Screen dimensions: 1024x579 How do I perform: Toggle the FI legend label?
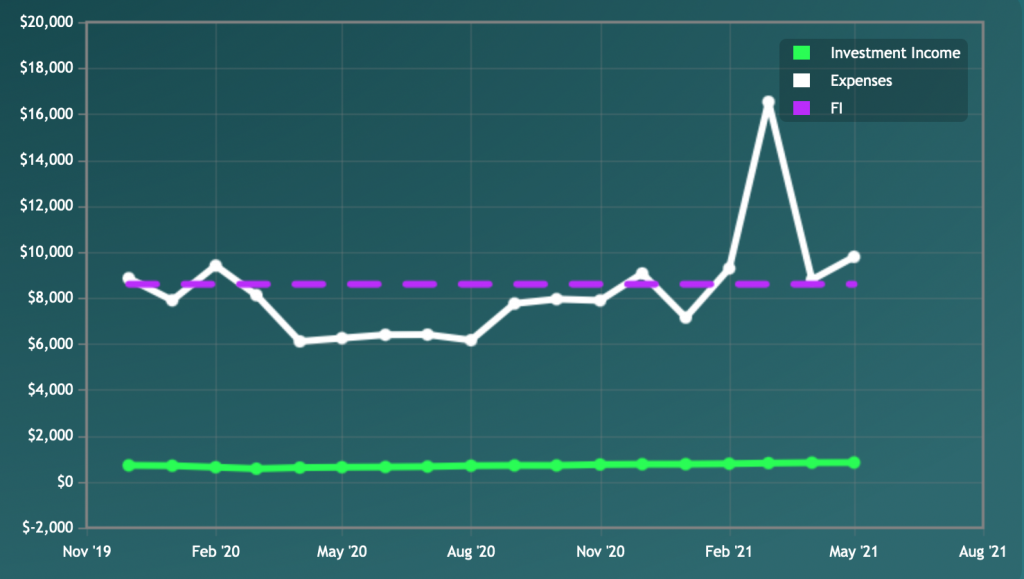click(837, 107)
